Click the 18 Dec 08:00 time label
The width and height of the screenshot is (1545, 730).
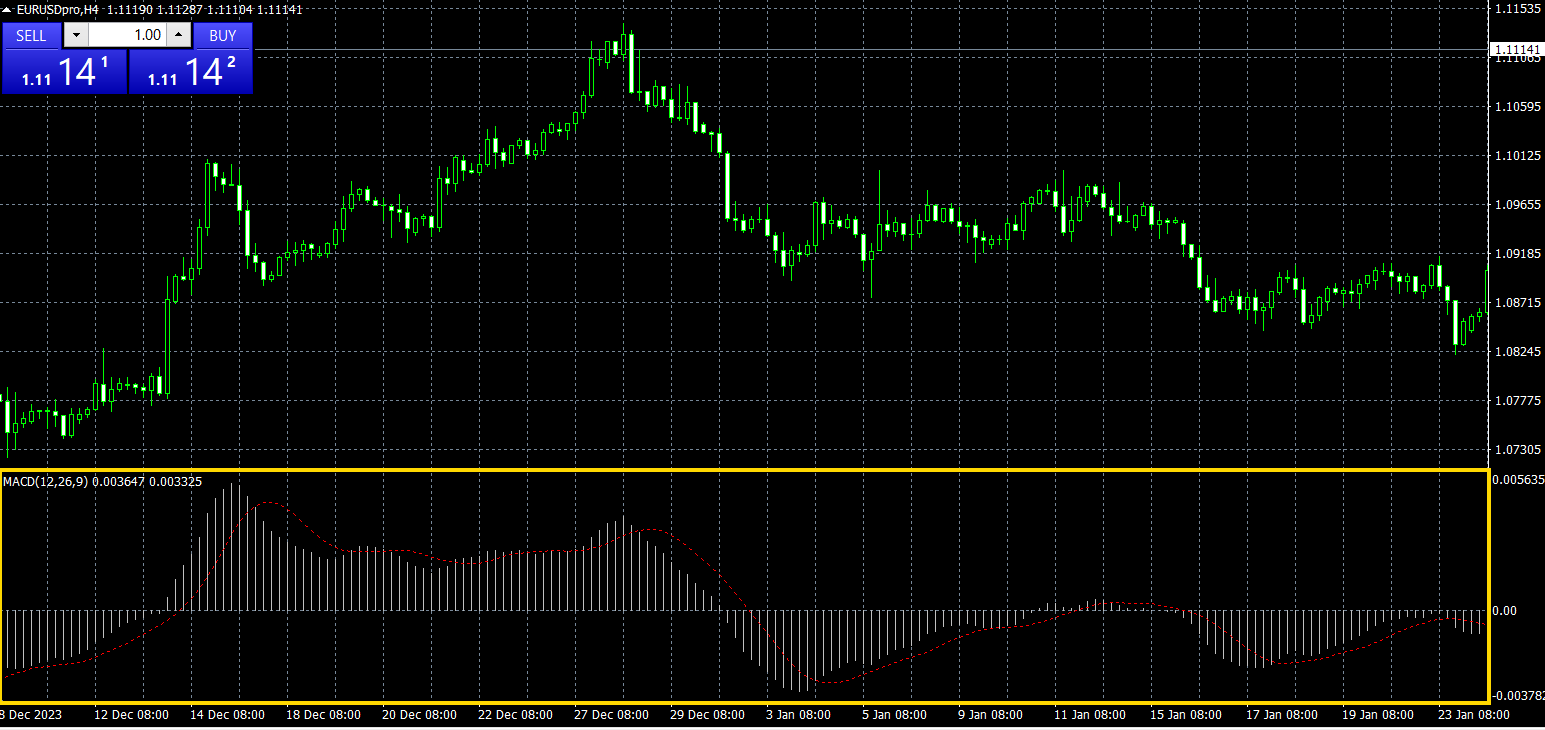pos(323,715)
